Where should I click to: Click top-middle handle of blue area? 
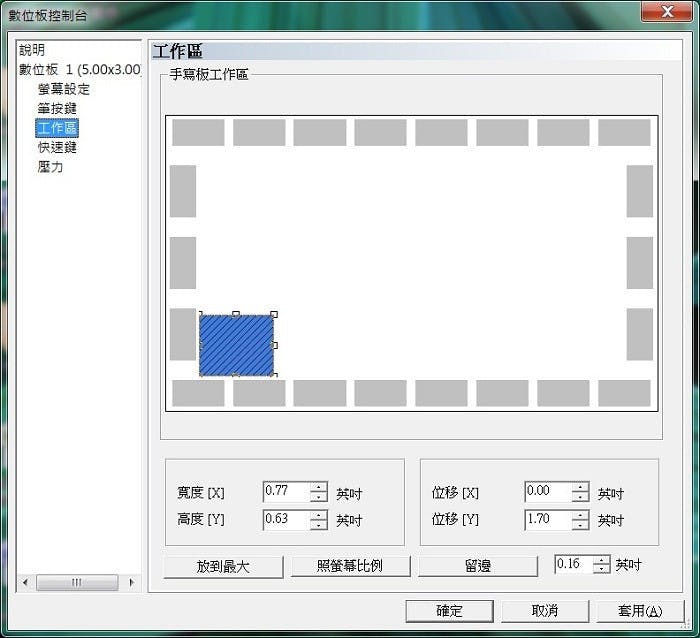pyautogui.click(x=236, y=314)
